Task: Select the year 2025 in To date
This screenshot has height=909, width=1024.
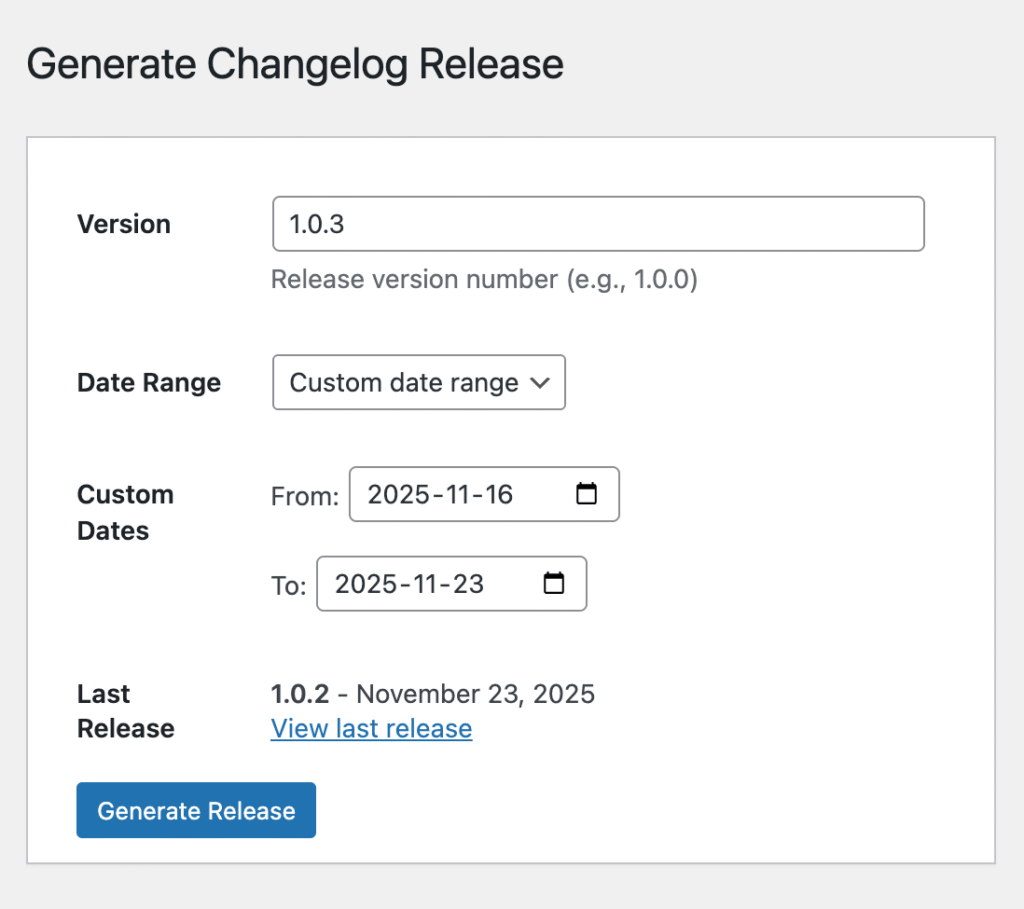Action: coord(367,584)
